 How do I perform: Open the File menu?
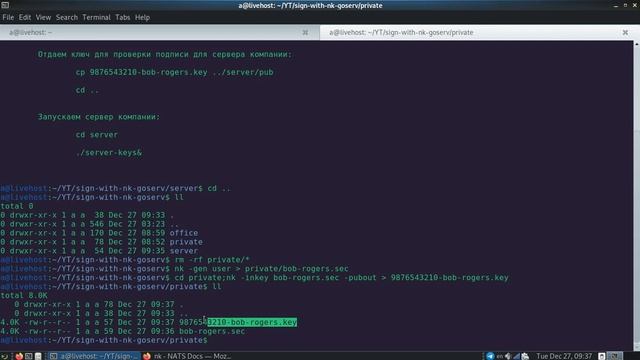(8, 18)
